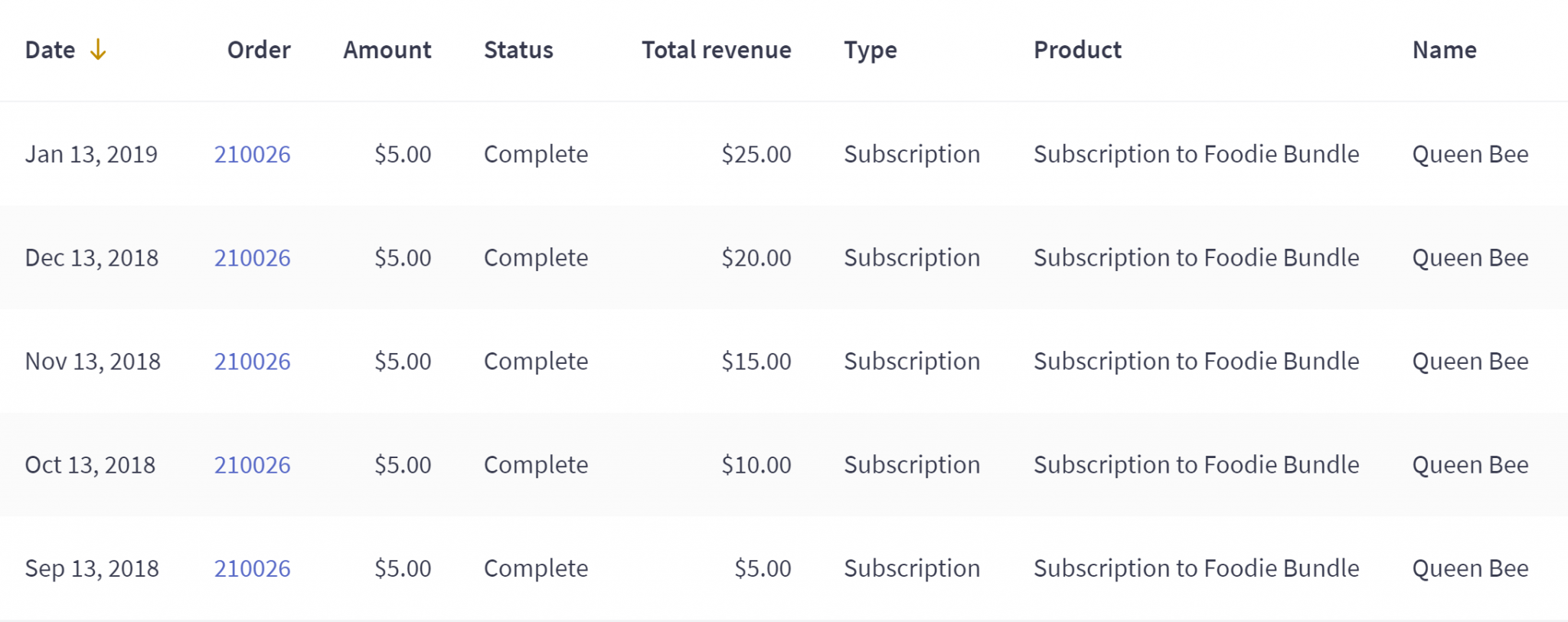Sort by the Product column header
This screenshot has width=1568, height=622.
[x=1077, y=50]
